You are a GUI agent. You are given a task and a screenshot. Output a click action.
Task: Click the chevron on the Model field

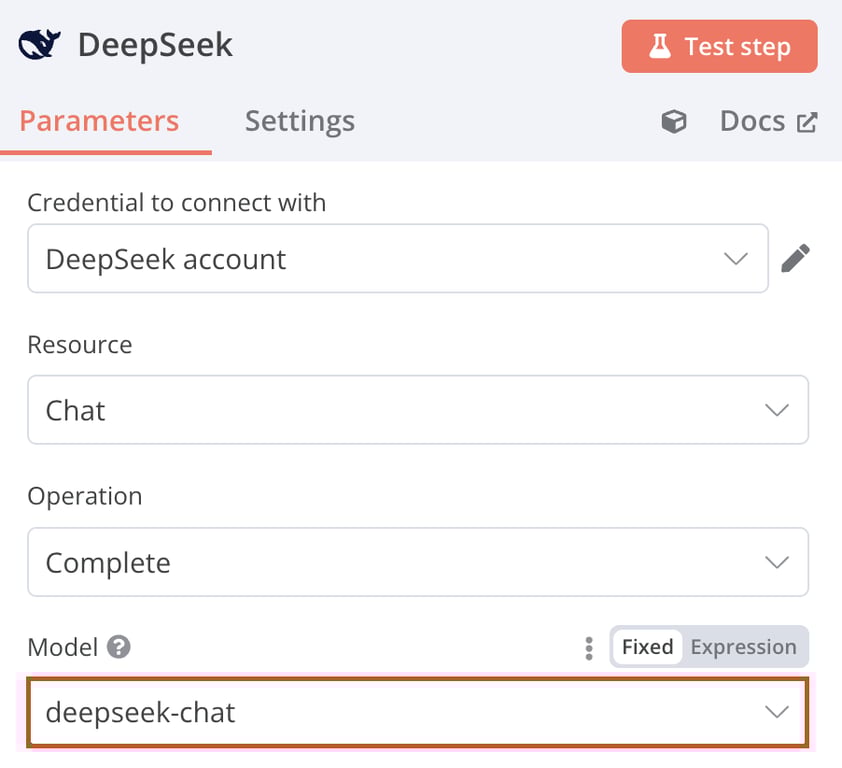pyautogui.click(x=777, y=712)
